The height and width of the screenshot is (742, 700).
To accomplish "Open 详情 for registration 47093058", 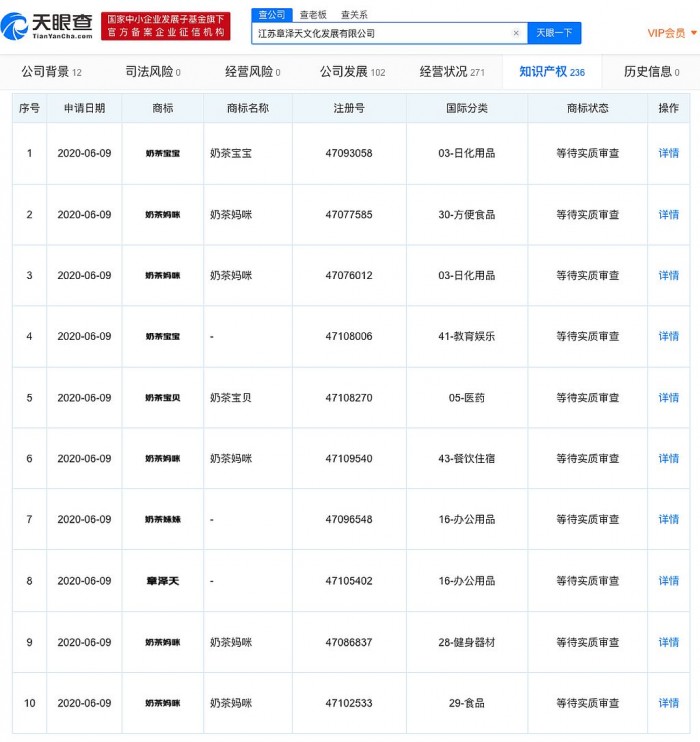I will tap(668, 153).
